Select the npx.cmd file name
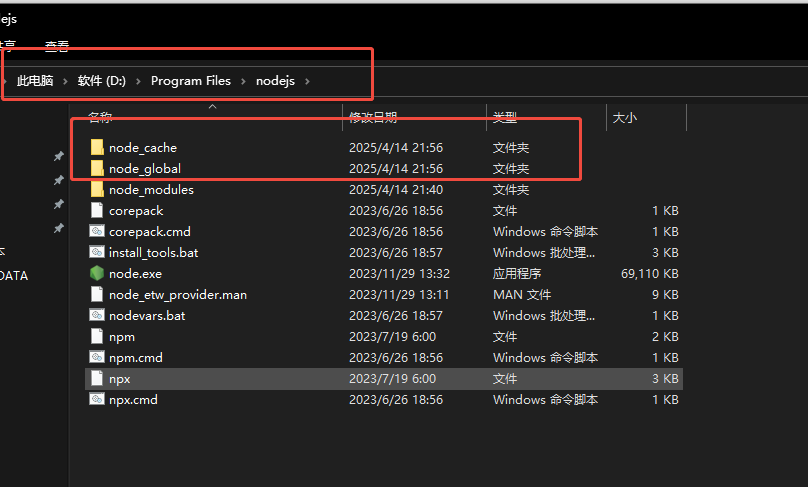Image resolution: width=808 pixels, height=487 pixels. [x=133, y=400]
